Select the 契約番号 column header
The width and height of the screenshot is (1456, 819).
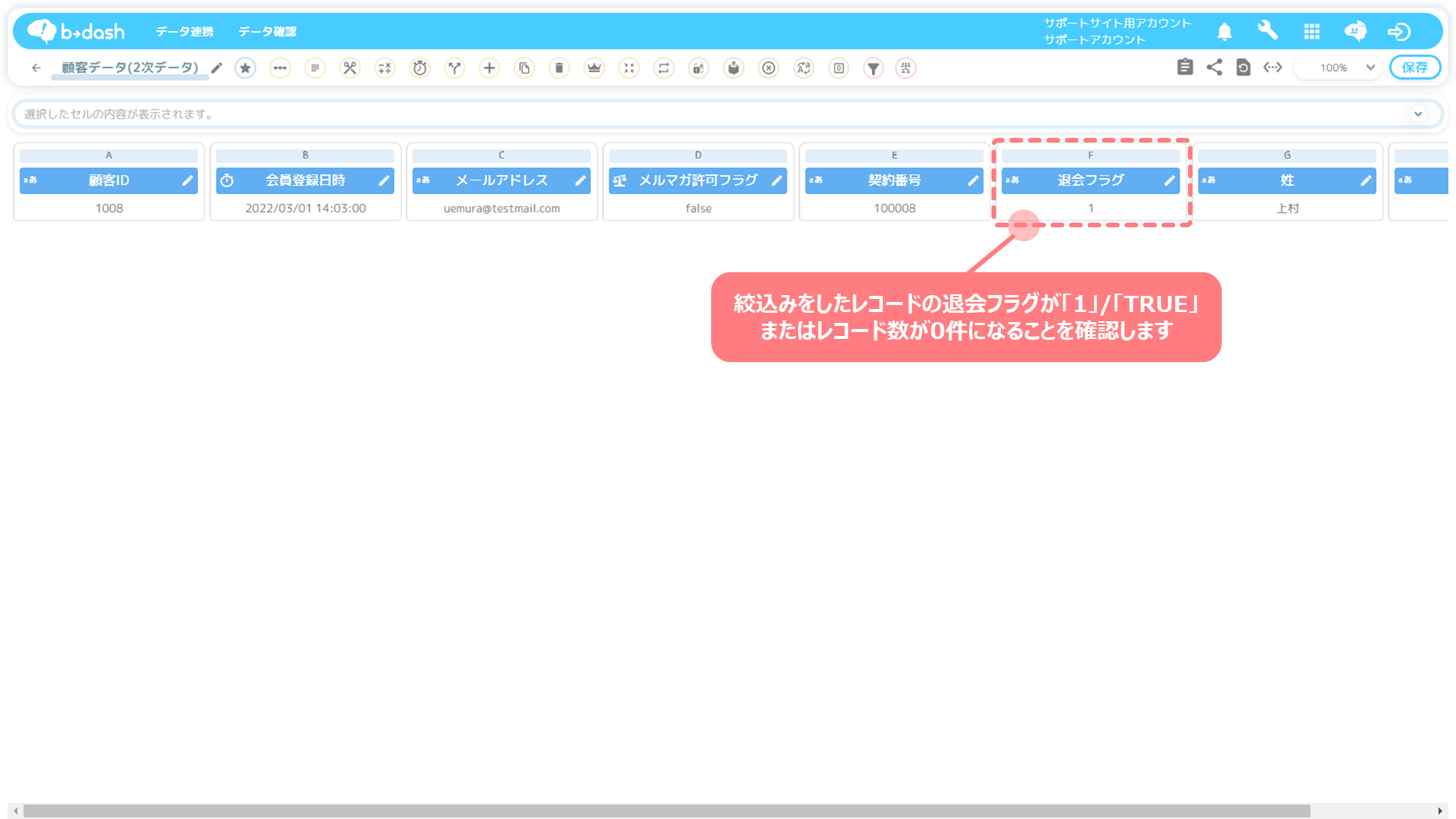(894, 180)
